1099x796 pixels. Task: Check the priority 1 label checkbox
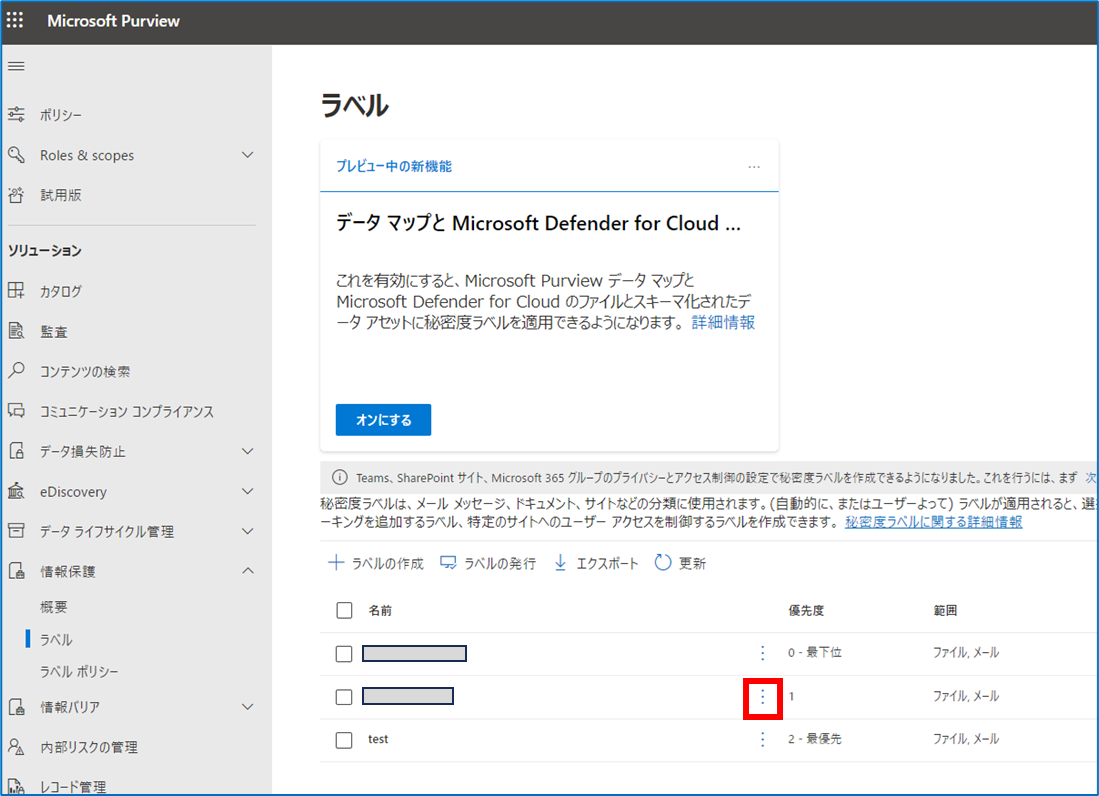click(x=343, y=697)
